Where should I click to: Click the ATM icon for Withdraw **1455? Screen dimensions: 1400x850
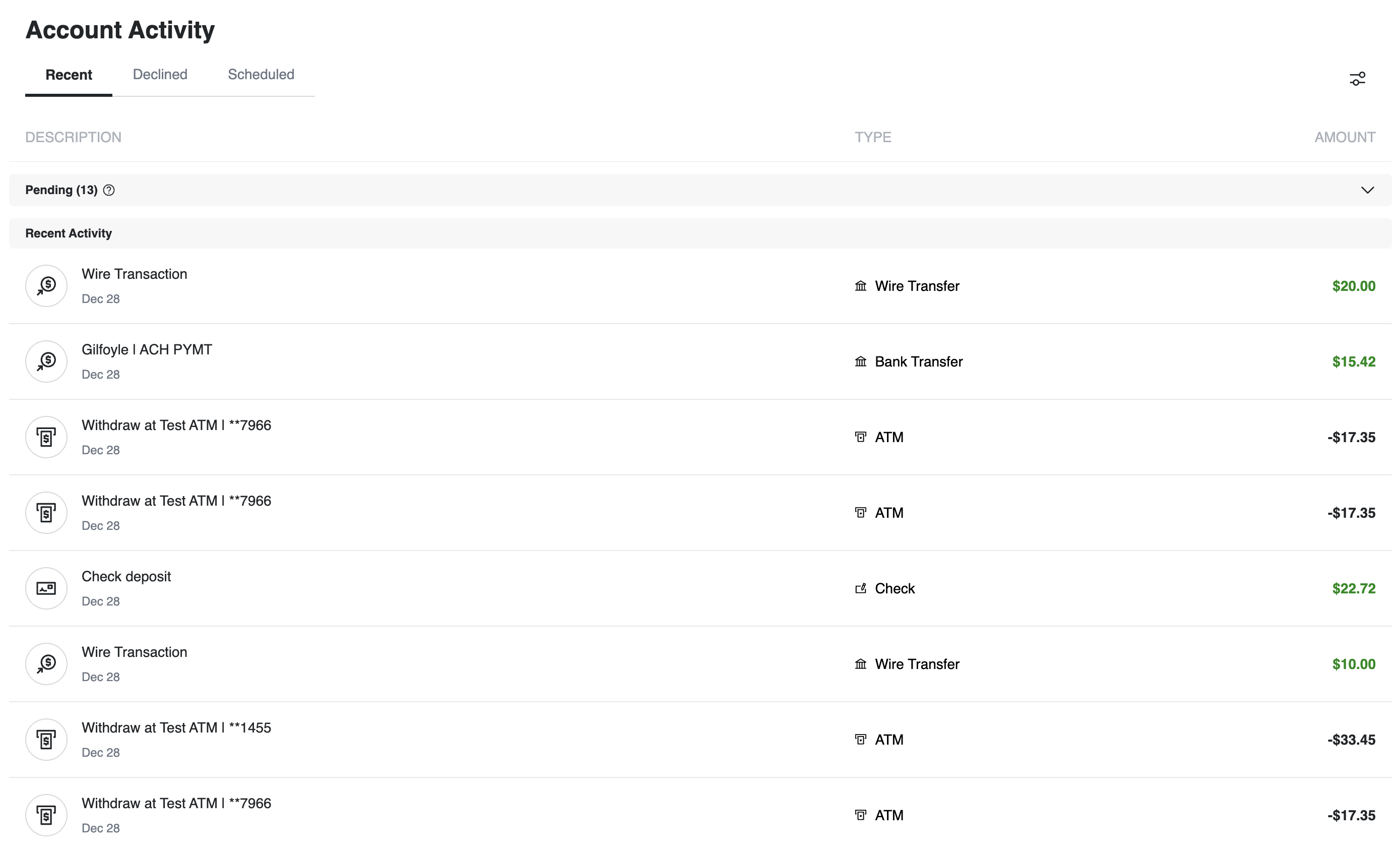[x=46, y=740]
